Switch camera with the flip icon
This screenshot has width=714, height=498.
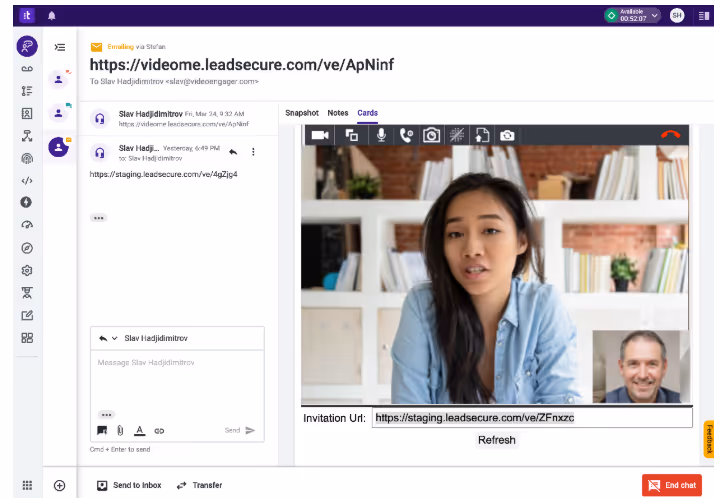[x=507, y=135]
